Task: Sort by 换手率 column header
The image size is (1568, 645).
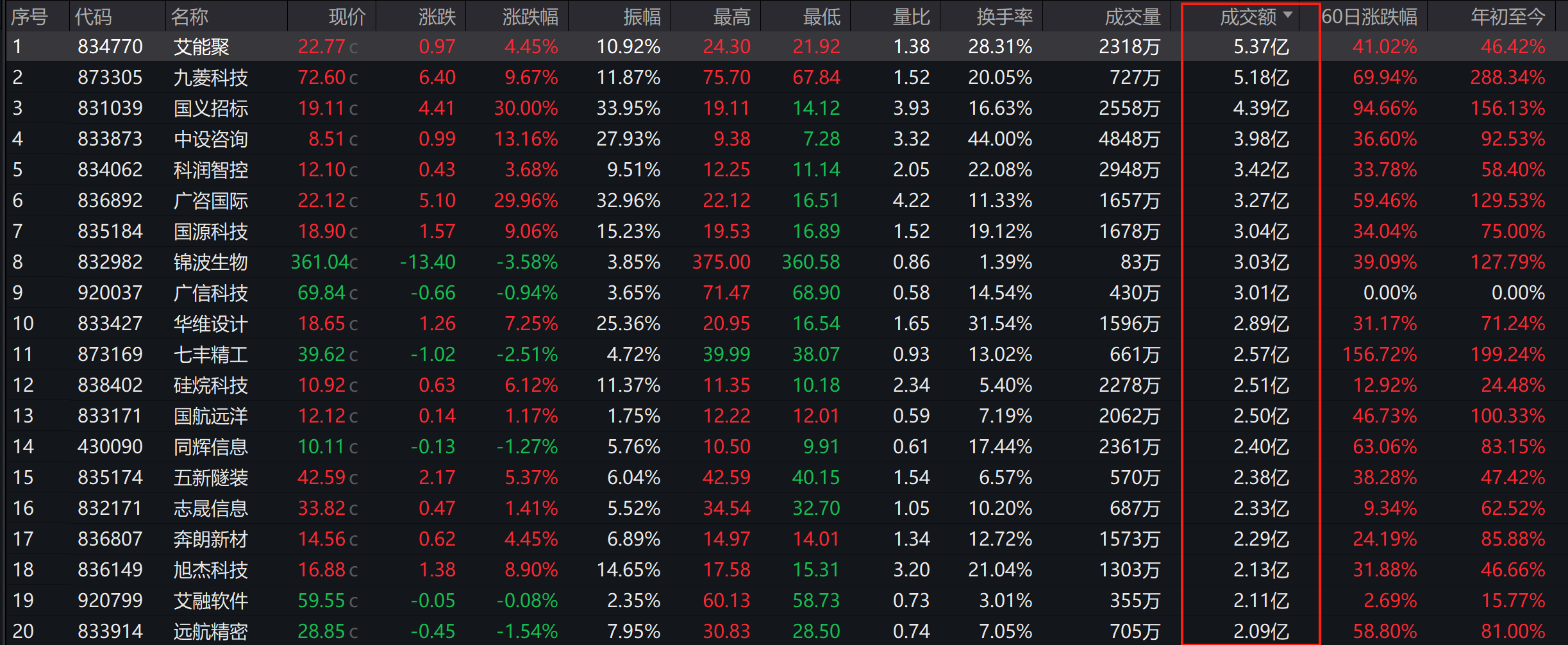Action: [1005, 17]
